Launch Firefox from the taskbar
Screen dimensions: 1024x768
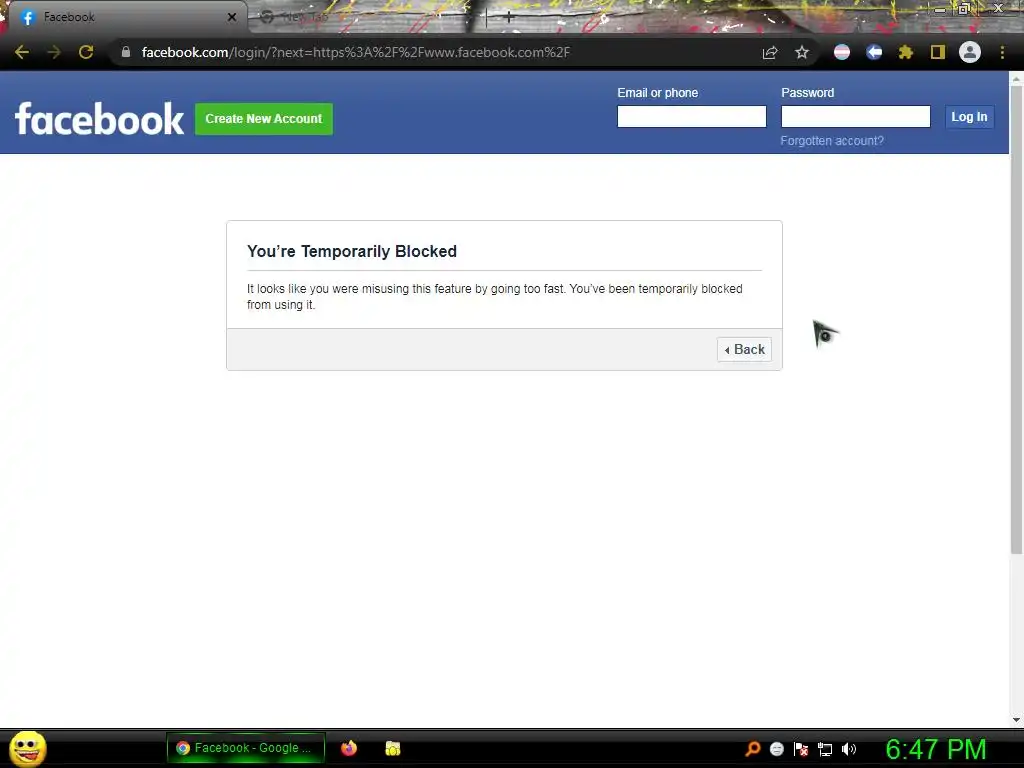coord(349,748)
